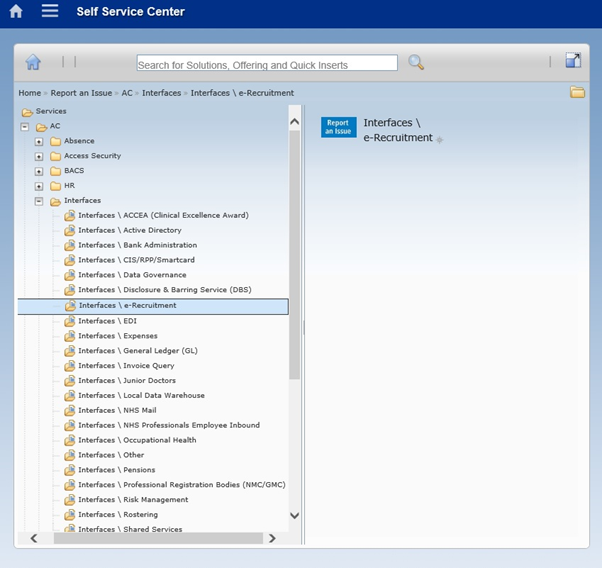Collapse the AC tree node
This screenshot has width=602, height=568.
click(x=25, y=126)
